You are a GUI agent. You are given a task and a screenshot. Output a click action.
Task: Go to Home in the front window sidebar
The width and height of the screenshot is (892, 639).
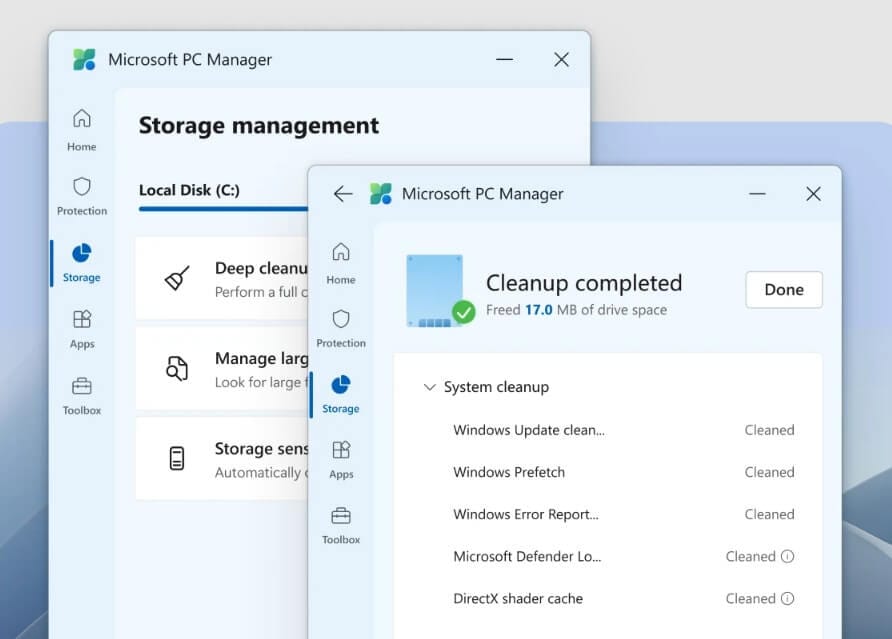341,263
